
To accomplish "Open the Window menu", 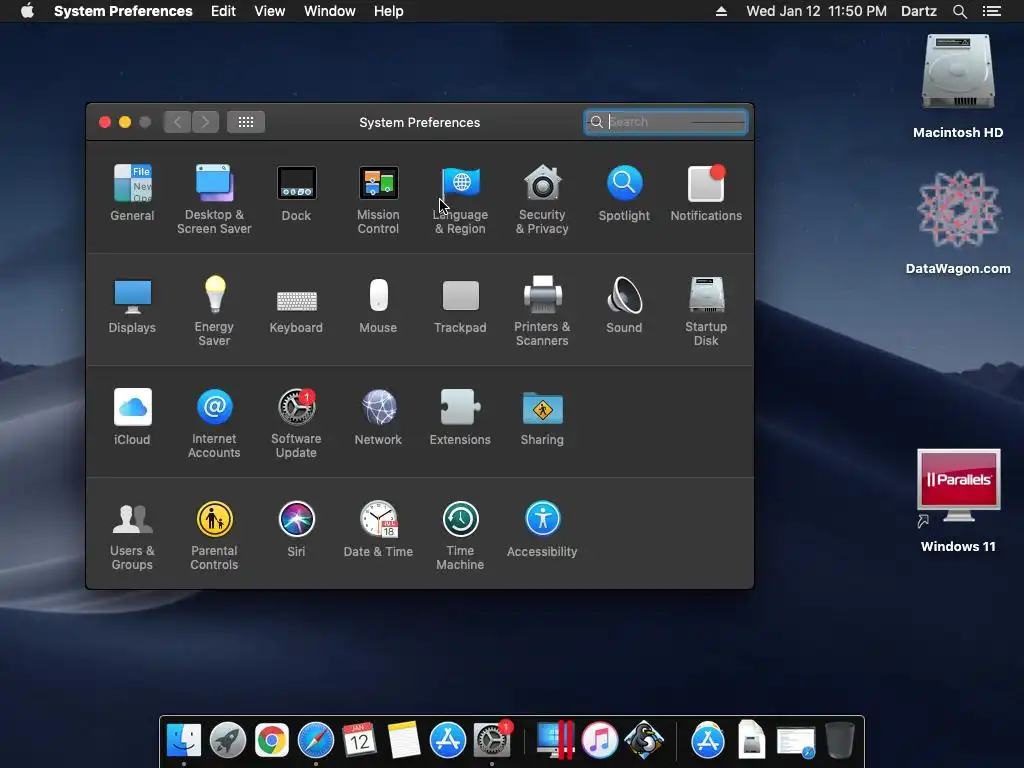I will point(330,11).
